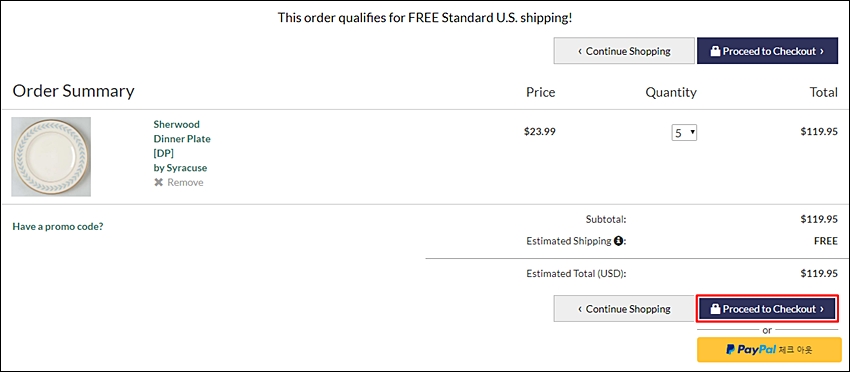
Task: Open the Quantity dropdown showing 5
Action: 684,133
